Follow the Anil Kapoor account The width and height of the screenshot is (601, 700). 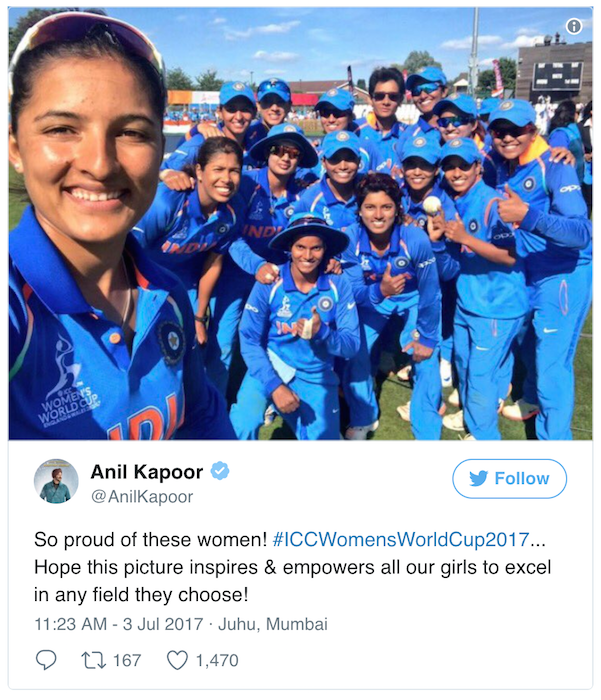tap(509, 479)
